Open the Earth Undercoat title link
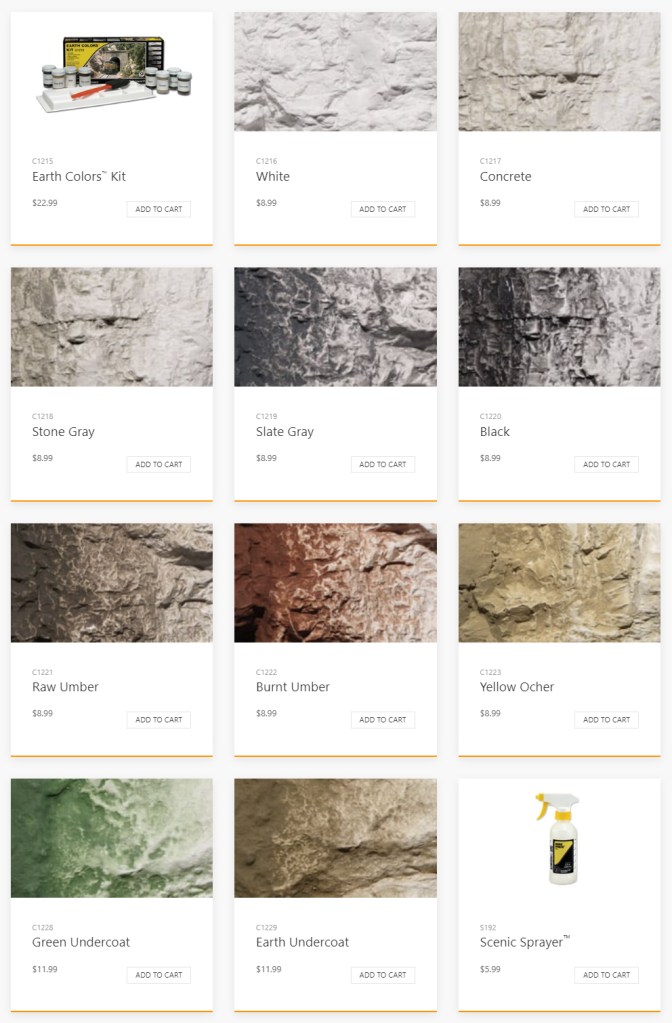Screen dimensions: 672x1023 302,942
